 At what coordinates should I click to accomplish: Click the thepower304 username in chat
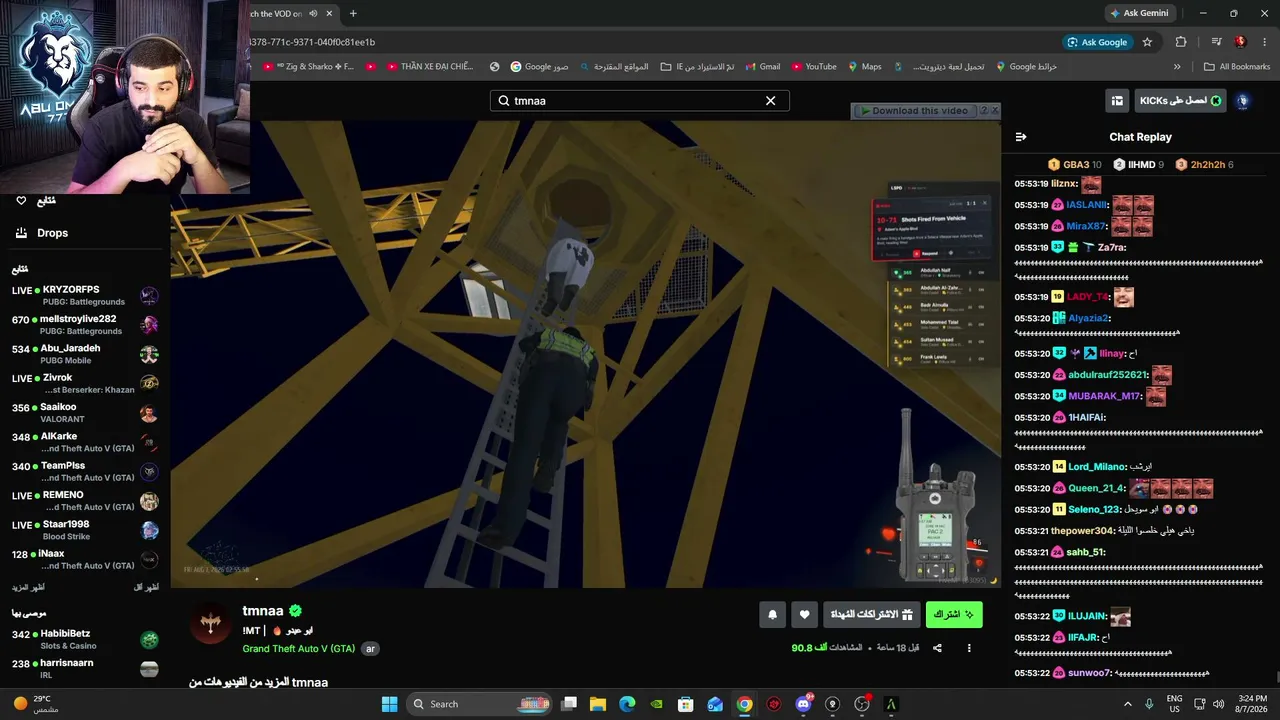click(x=1083, y=531)
